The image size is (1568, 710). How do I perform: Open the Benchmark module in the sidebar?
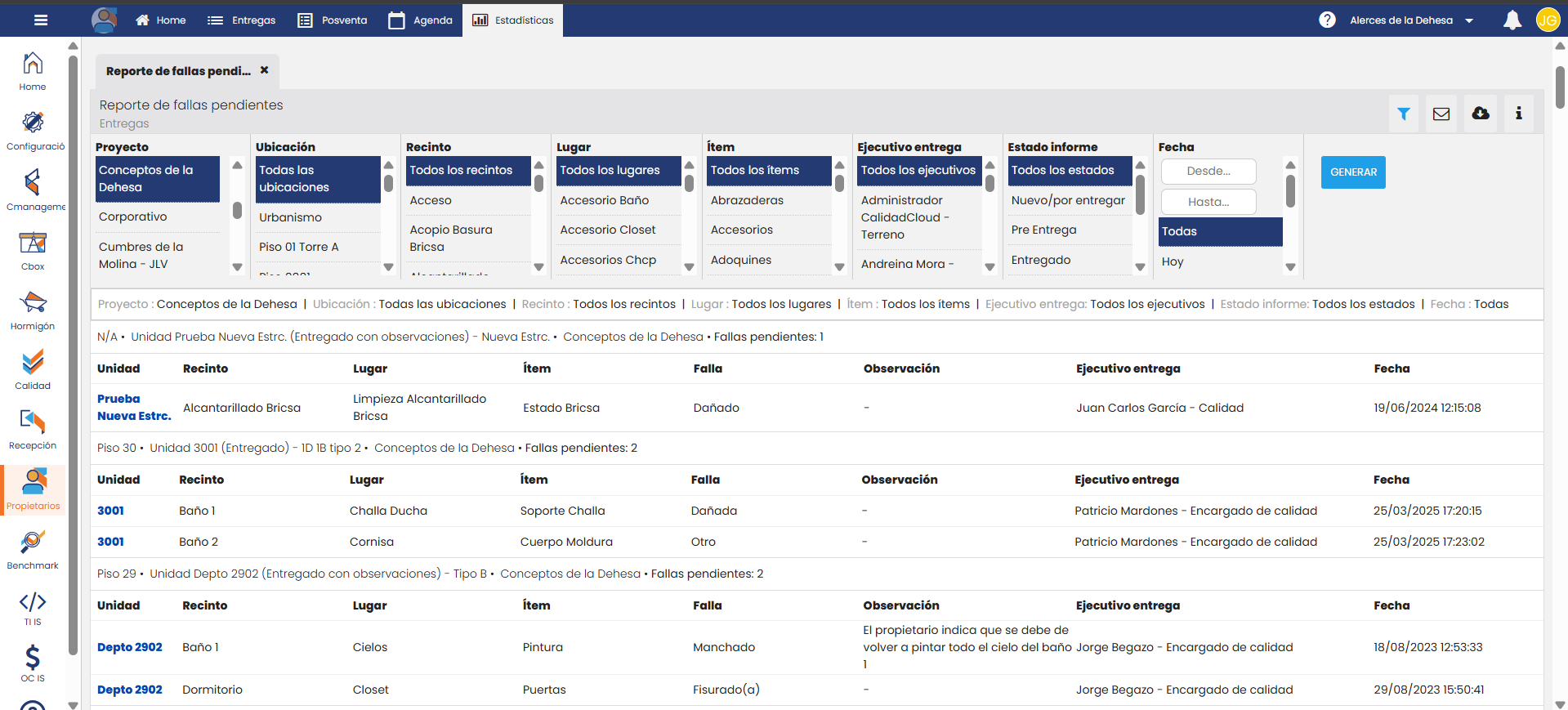coord(33,550)
